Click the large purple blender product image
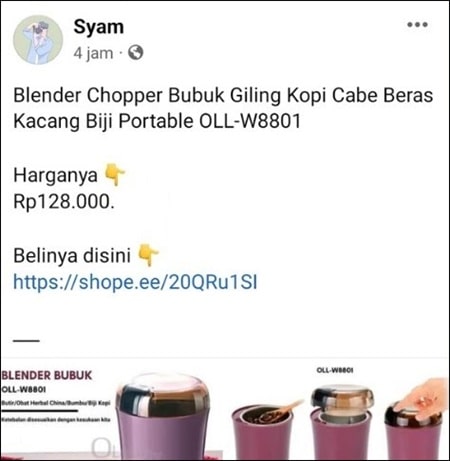This screenshot has width=450, height=461. click(165, 417)
